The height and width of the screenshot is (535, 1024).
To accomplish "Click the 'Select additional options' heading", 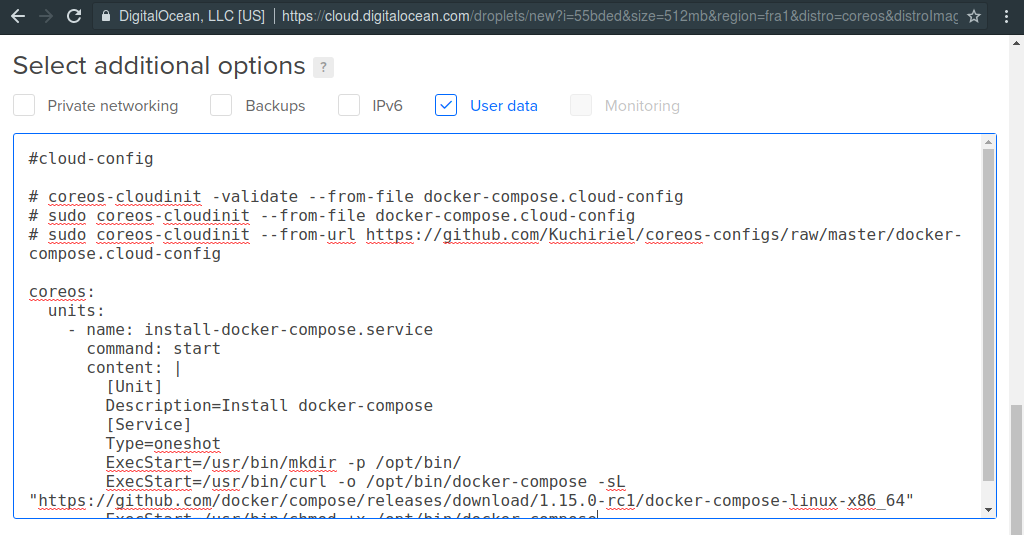I will click(159, 66).
